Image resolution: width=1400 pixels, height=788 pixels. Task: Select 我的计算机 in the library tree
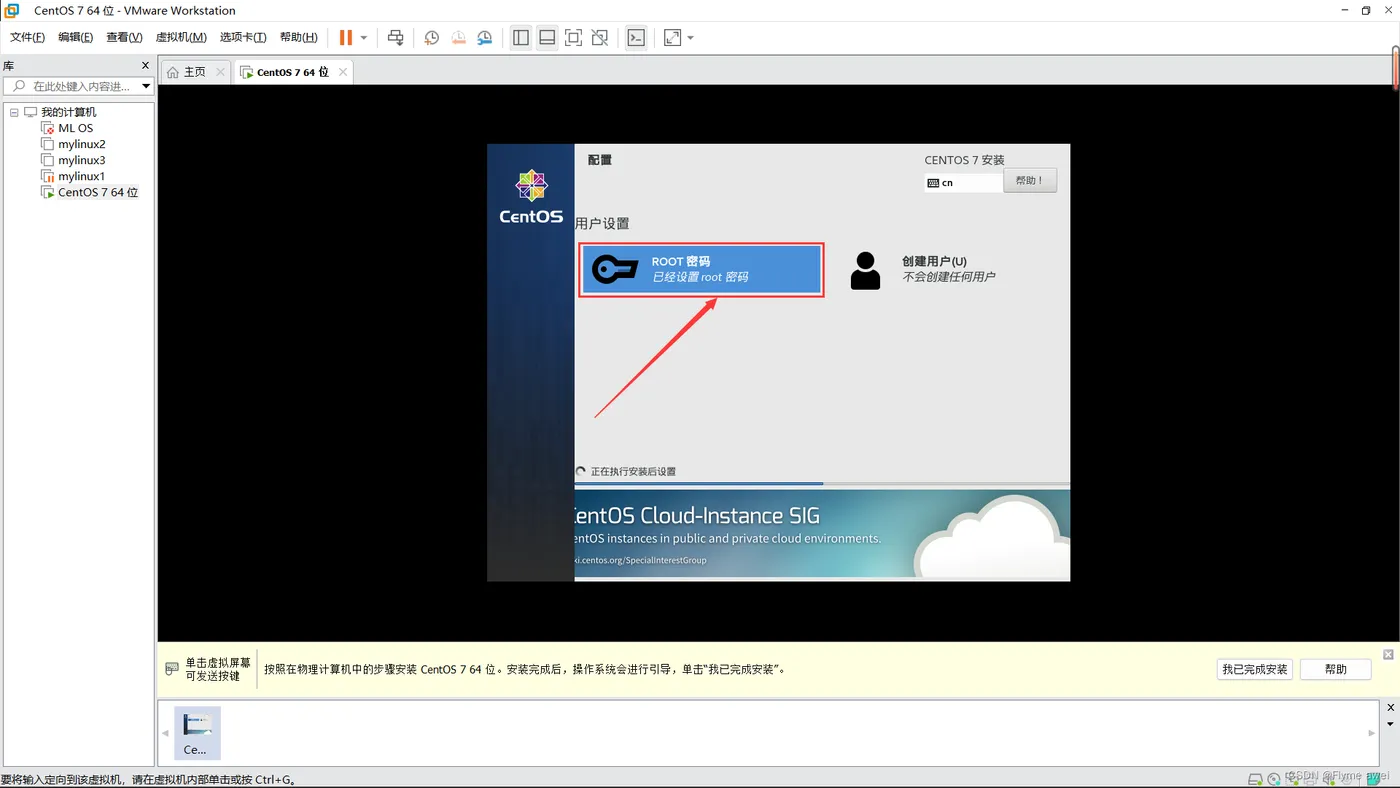tap(68, 112)
